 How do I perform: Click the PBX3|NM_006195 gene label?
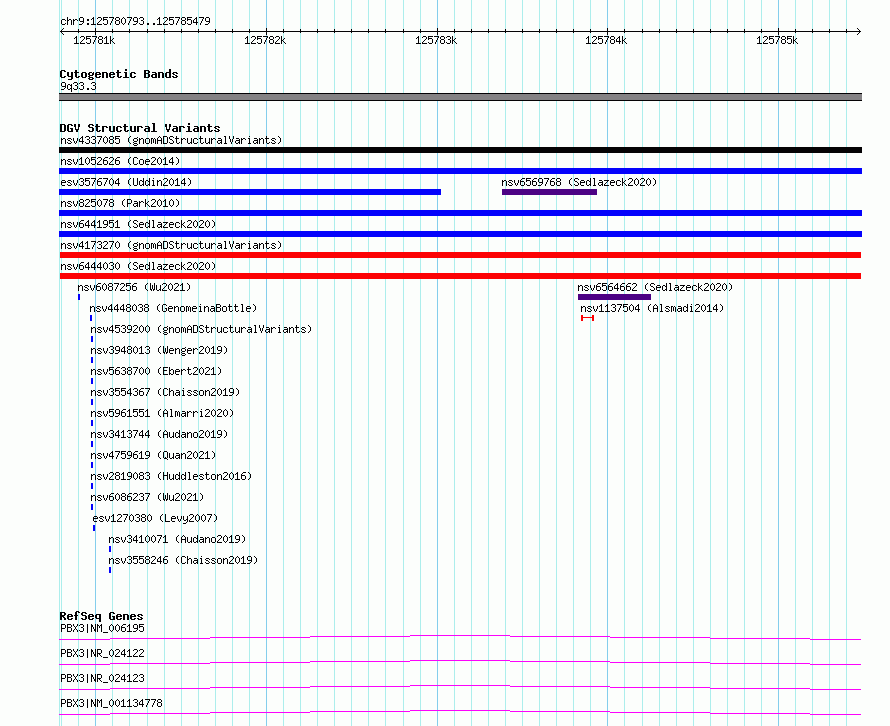102,628
